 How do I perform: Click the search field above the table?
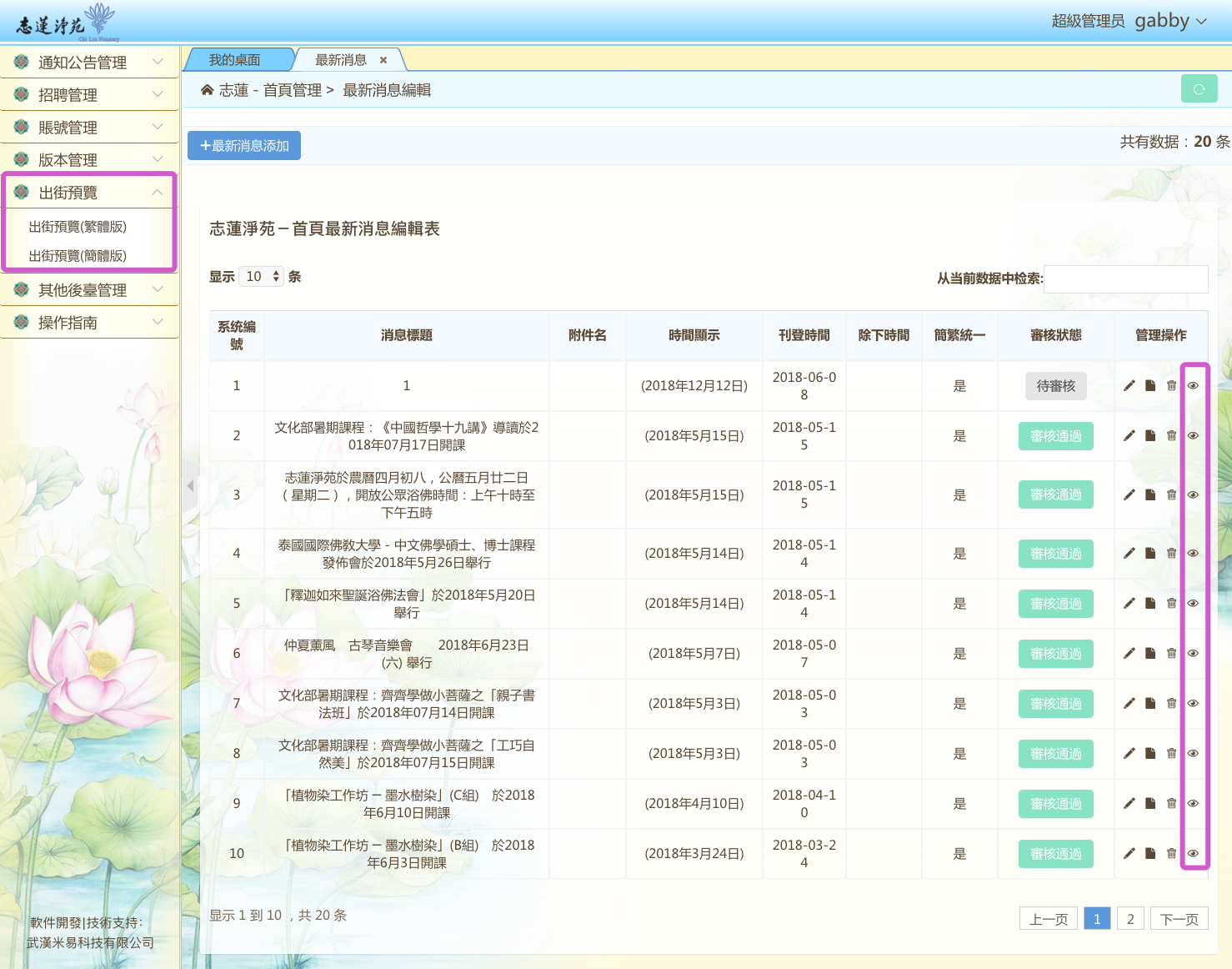point(1125,279)
